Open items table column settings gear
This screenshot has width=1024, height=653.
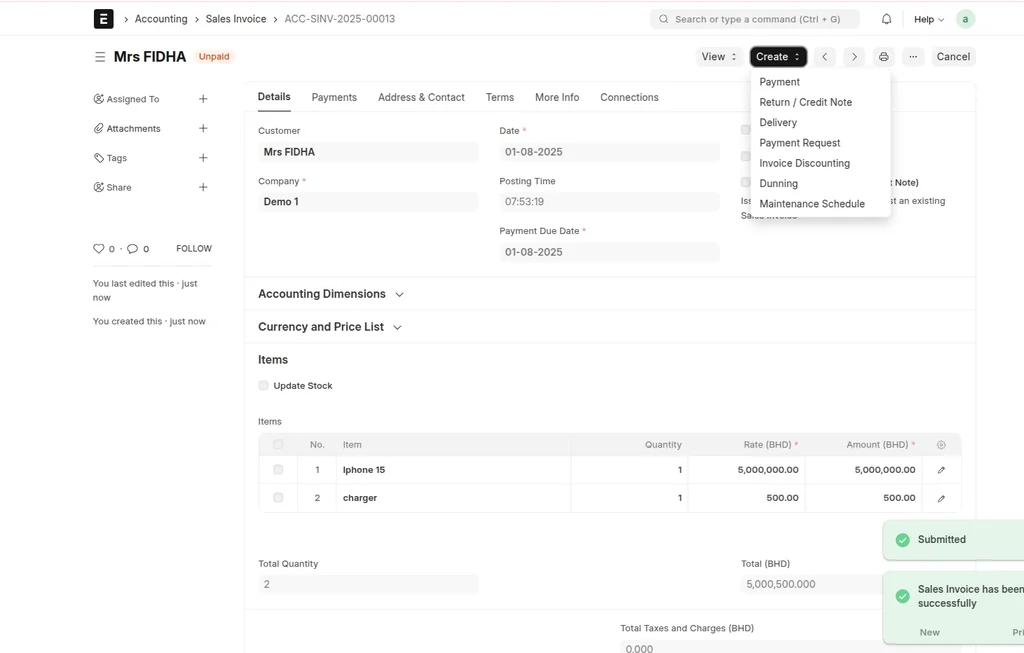pos(941,445)
